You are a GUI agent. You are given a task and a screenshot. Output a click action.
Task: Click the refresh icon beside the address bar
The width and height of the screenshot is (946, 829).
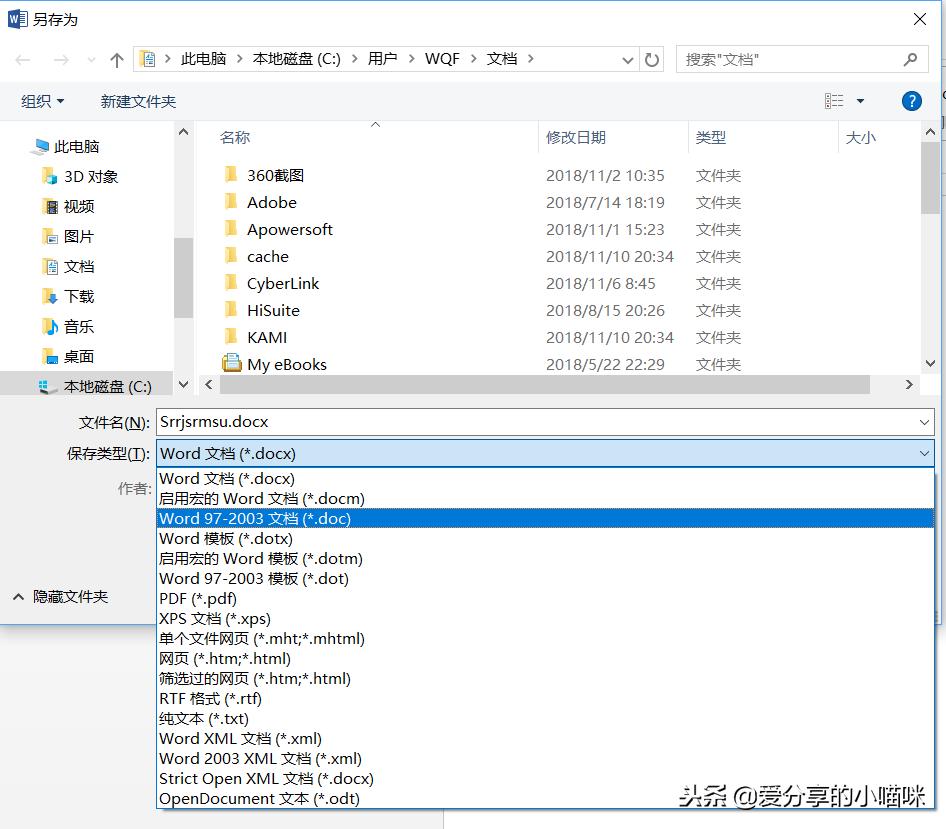[652, 59]
